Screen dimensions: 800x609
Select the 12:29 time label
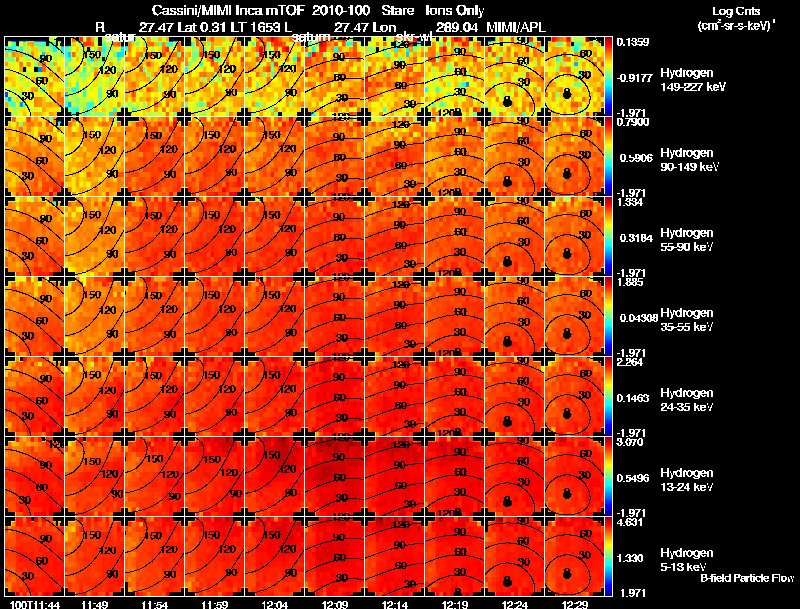[574, 604]
